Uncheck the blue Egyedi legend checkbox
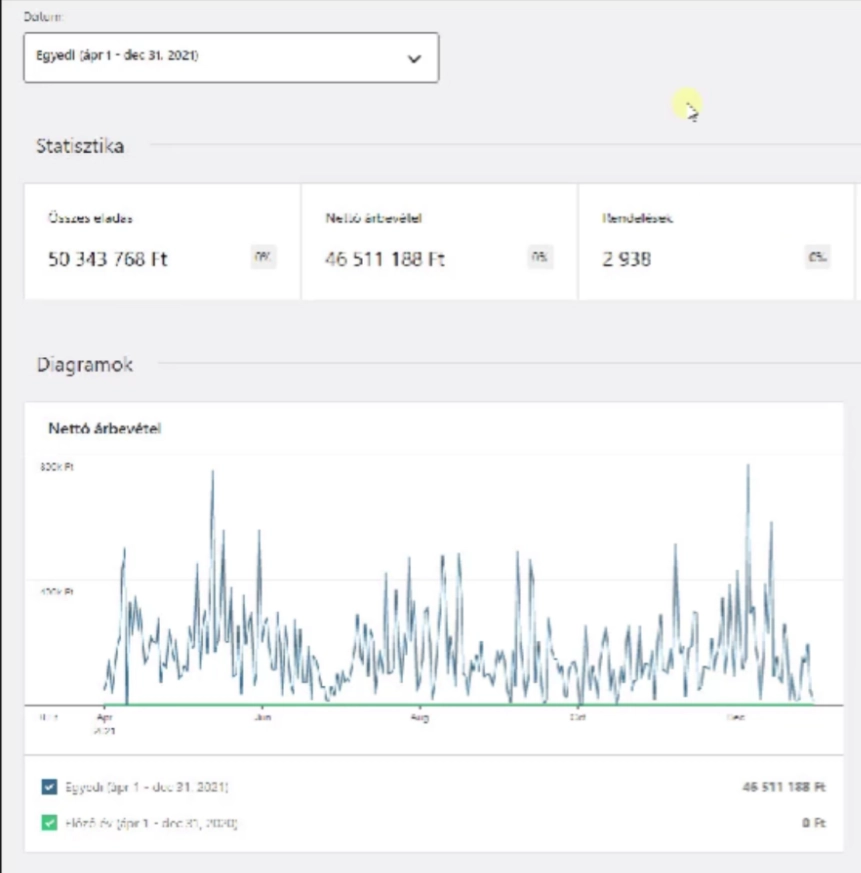Viewport: 861px width, 873px height. [x=51, y=788]
